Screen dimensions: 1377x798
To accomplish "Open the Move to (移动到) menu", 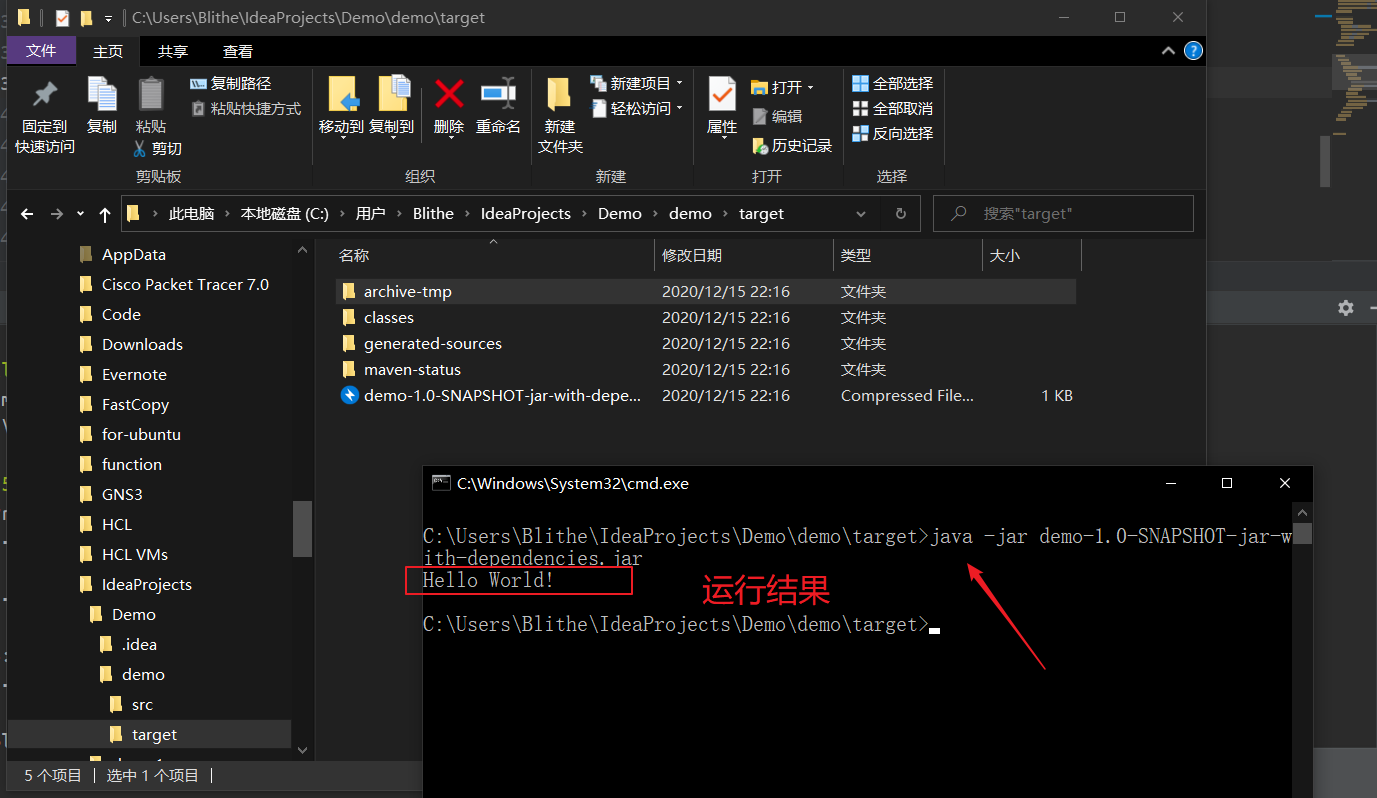I will point(341,106).
